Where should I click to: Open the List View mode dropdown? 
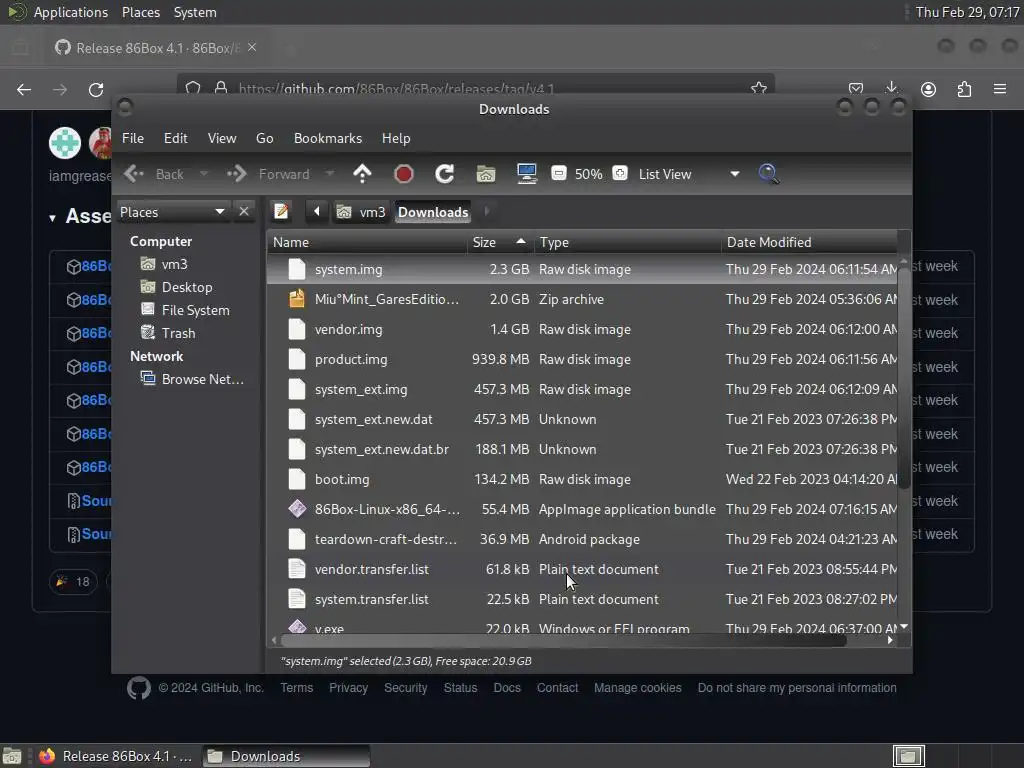(689, 174)
